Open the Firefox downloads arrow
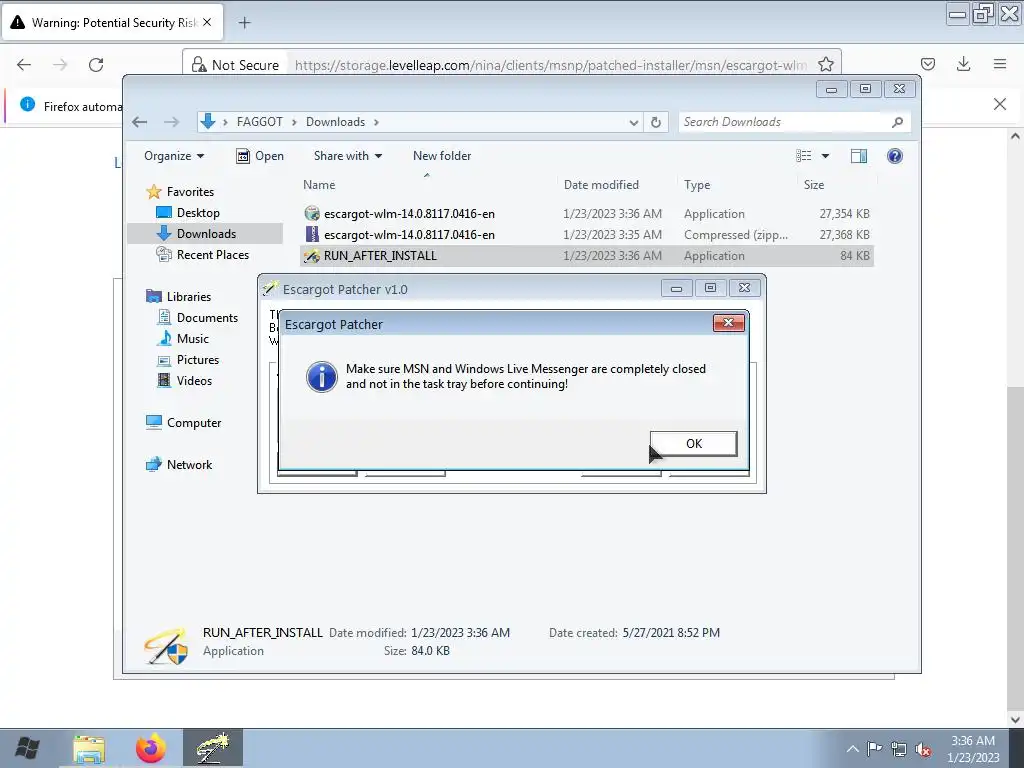 (x=963, y=64)
